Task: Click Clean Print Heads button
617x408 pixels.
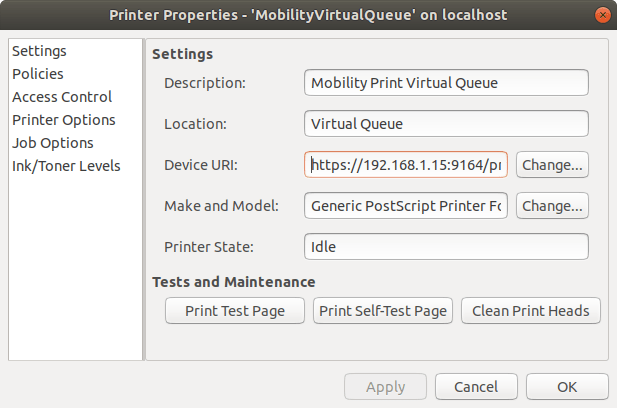Action: 531,311
